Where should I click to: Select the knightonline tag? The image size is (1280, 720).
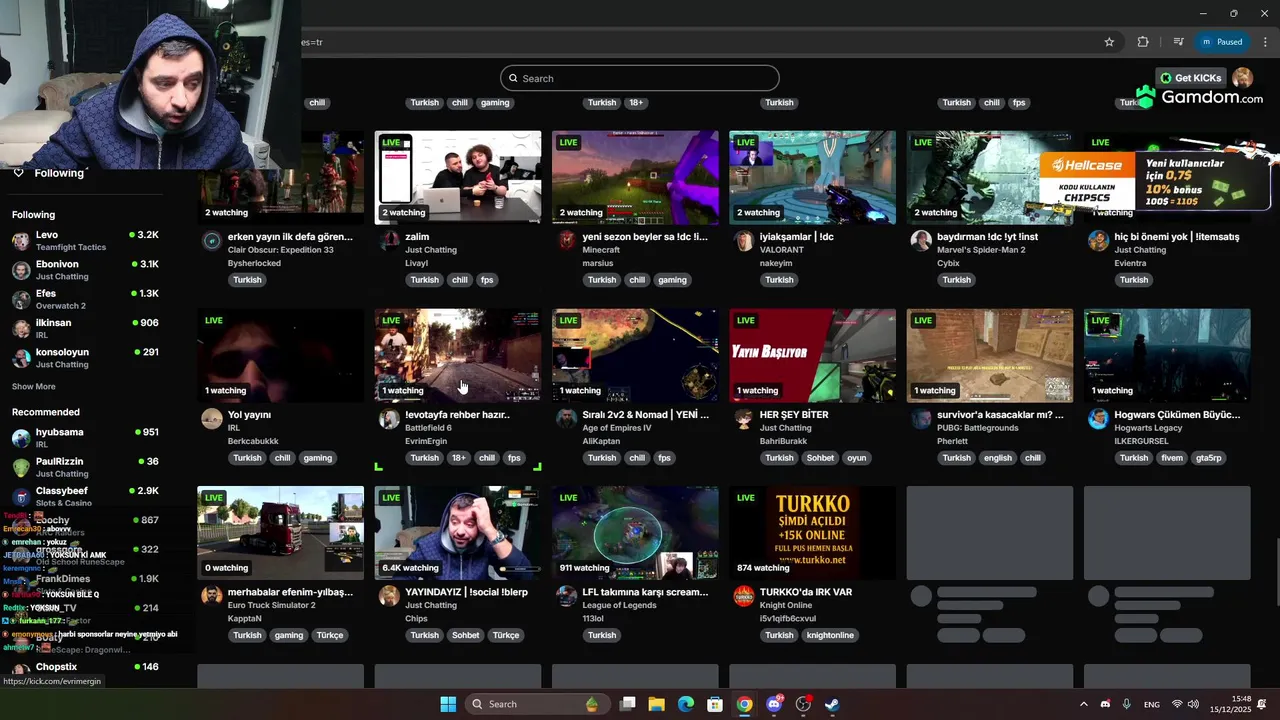[x=831, y=635]
